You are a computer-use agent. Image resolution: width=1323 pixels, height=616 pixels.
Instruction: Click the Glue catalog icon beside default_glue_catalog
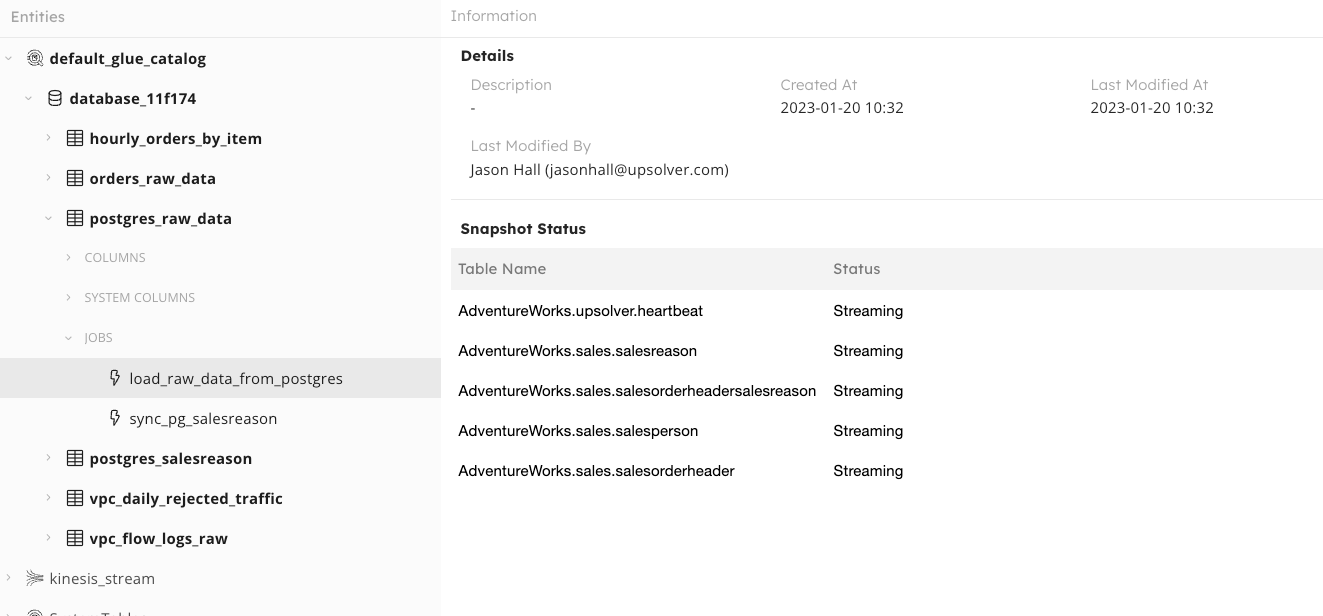pos(35,58)
